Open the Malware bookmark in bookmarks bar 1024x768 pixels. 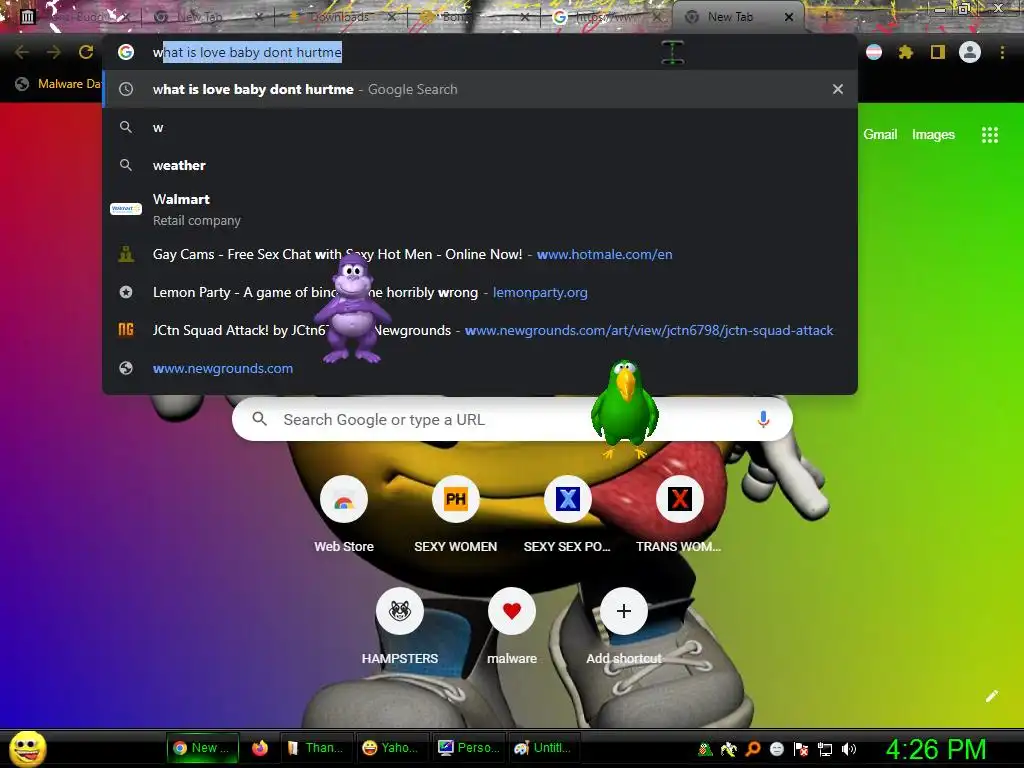pos(59,84)
